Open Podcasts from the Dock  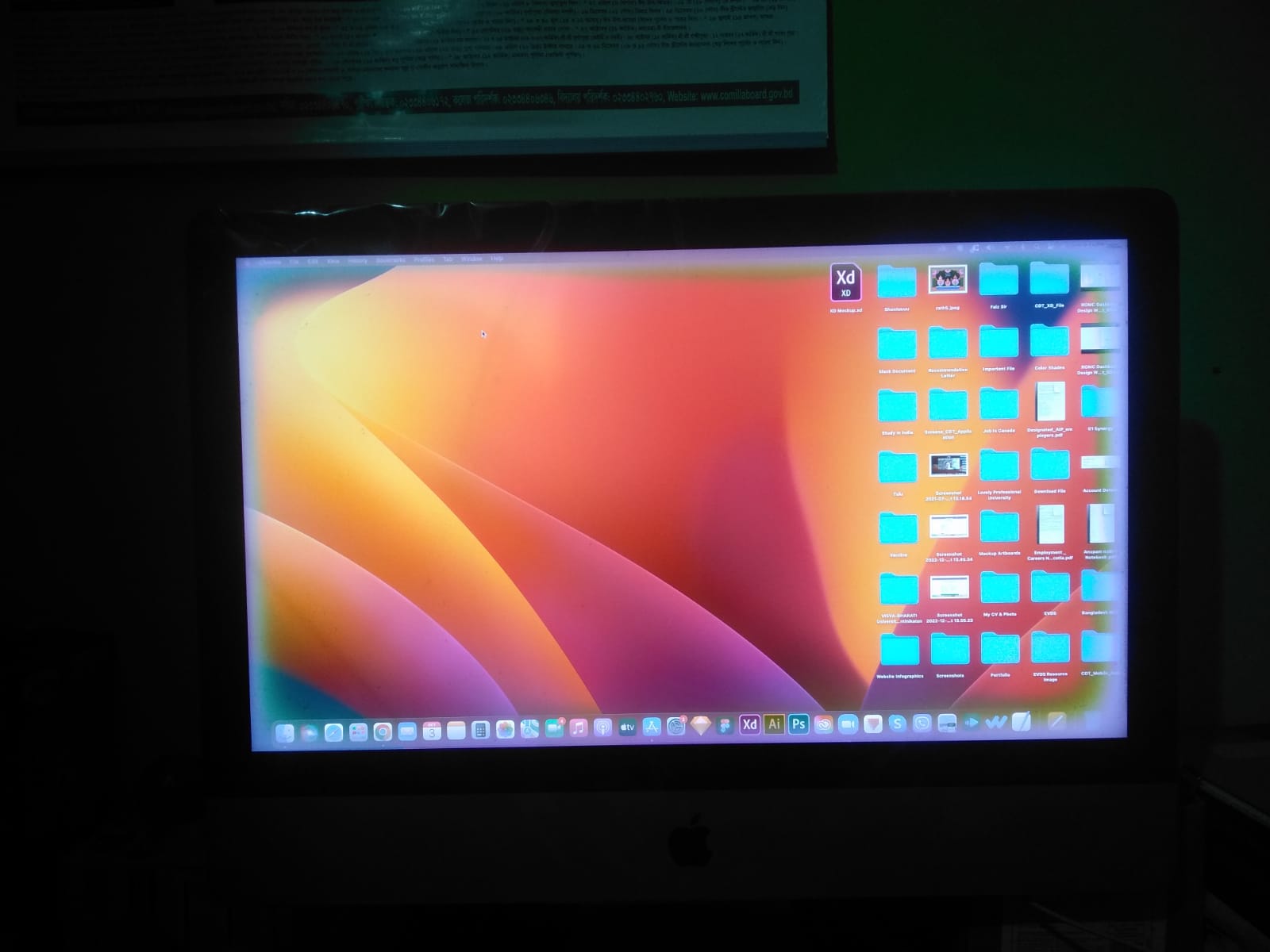[603, 727]
